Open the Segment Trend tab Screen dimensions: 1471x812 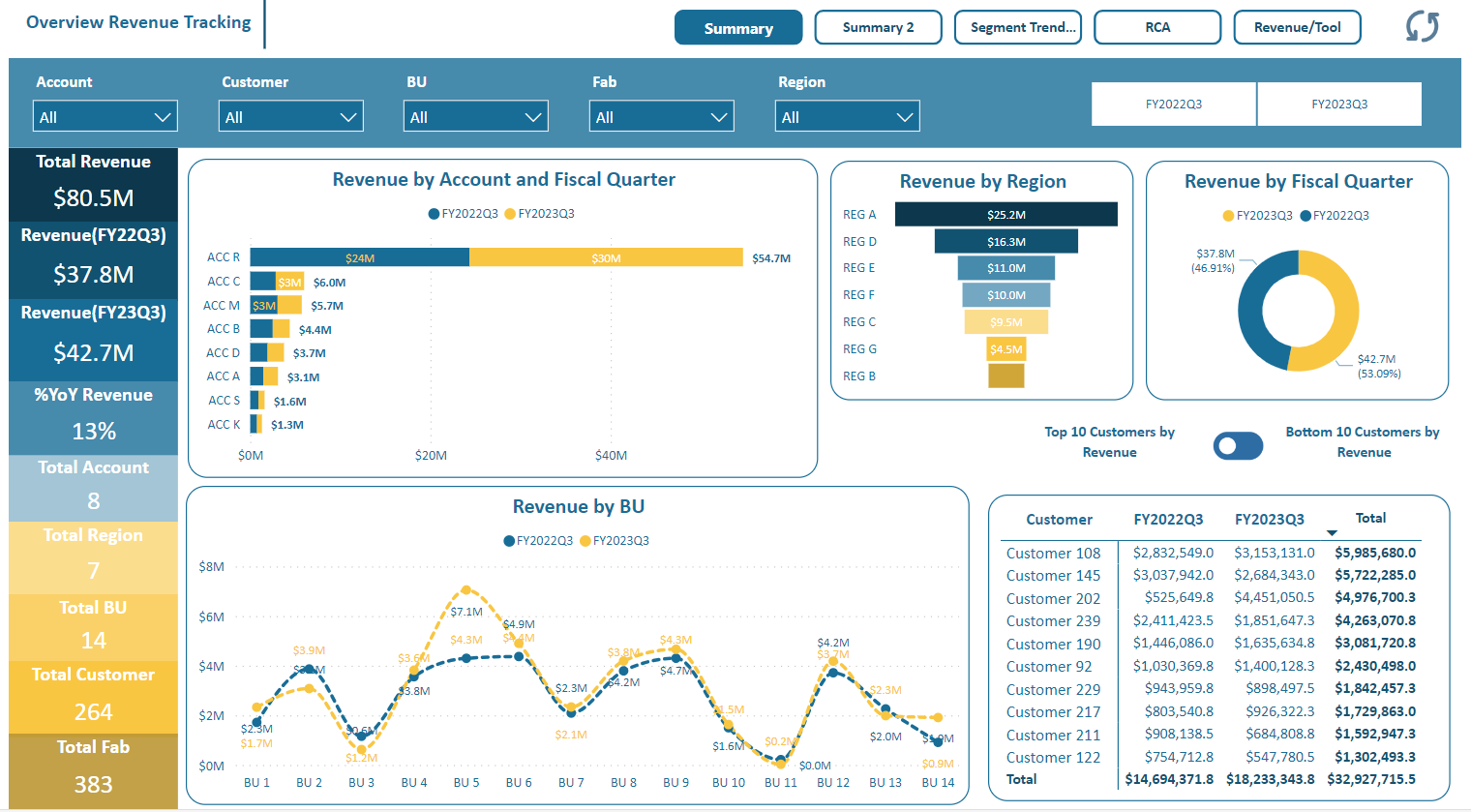tap(1018, 27)
